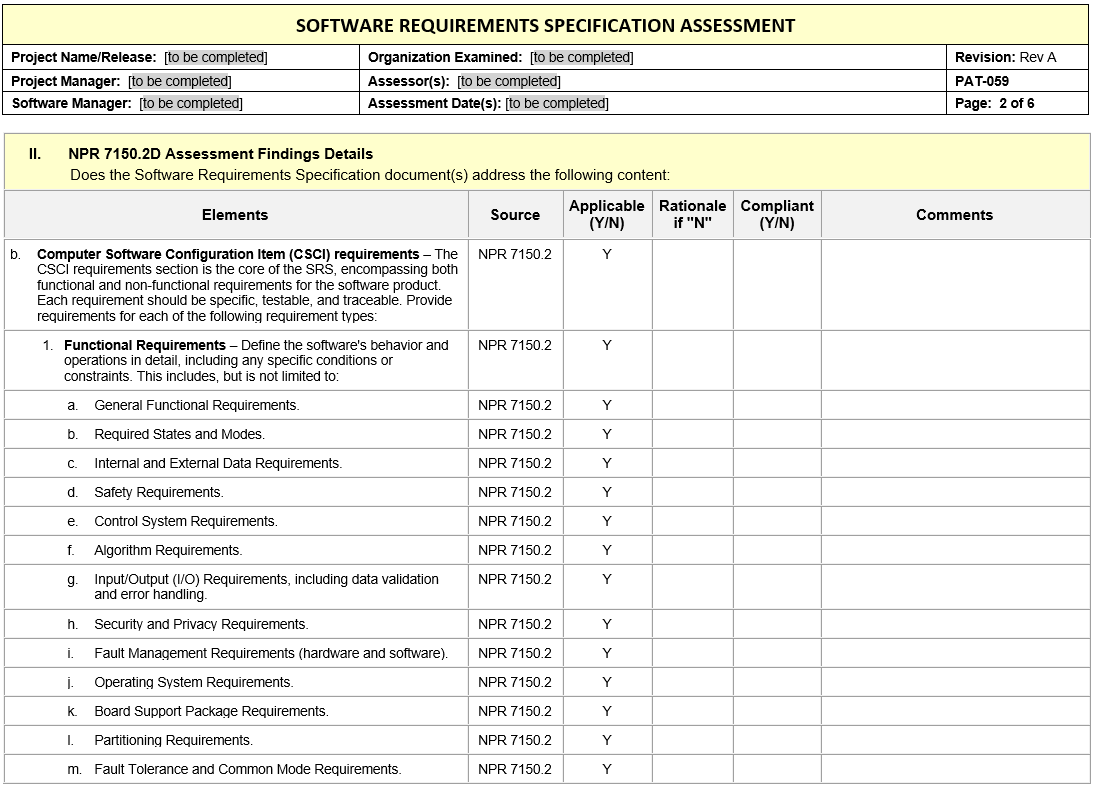
Task: Click the Applicable value for Required States and Modes
Action: point(607,434)
